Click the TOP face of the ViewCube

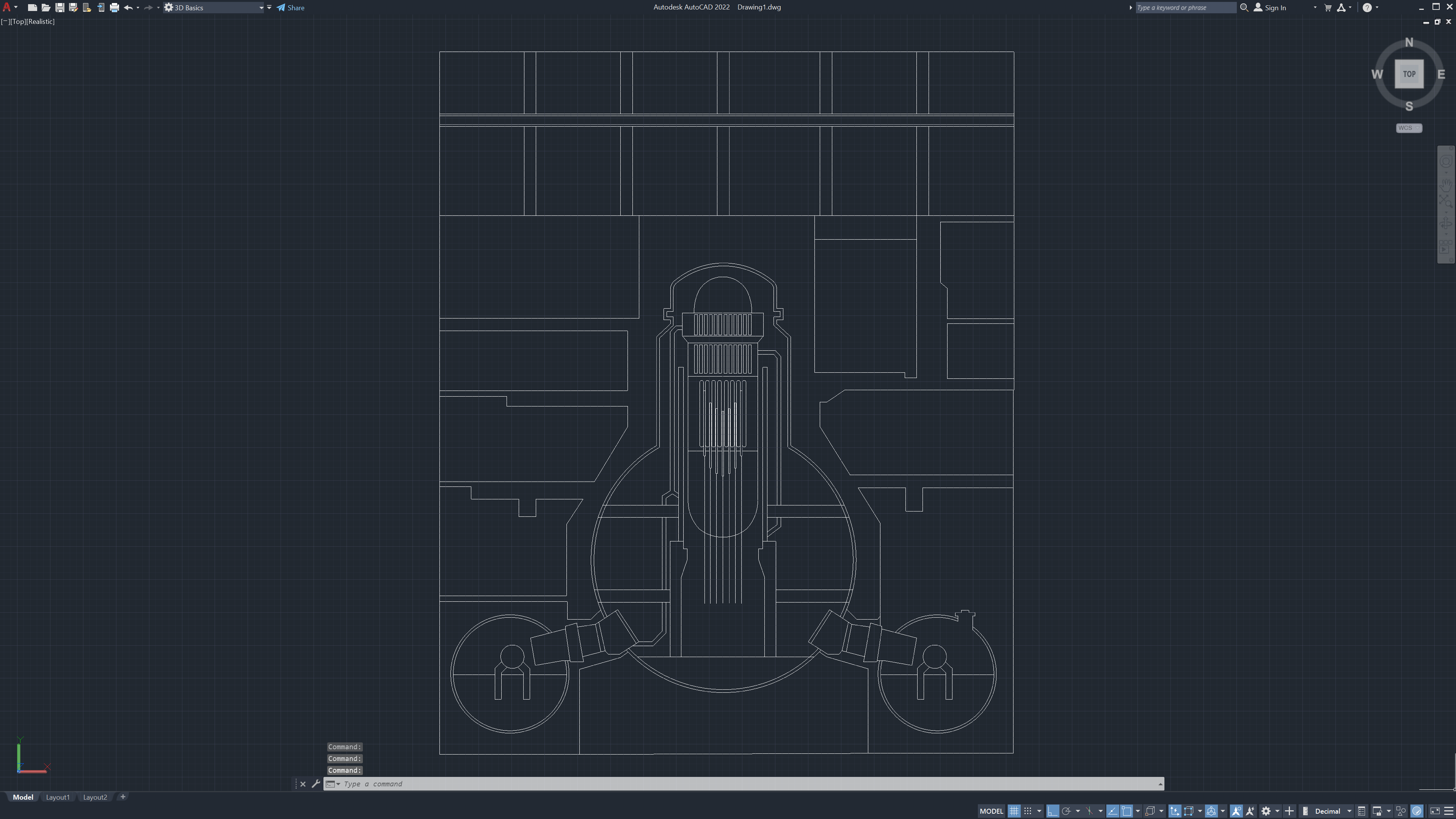pos(1409,74)
